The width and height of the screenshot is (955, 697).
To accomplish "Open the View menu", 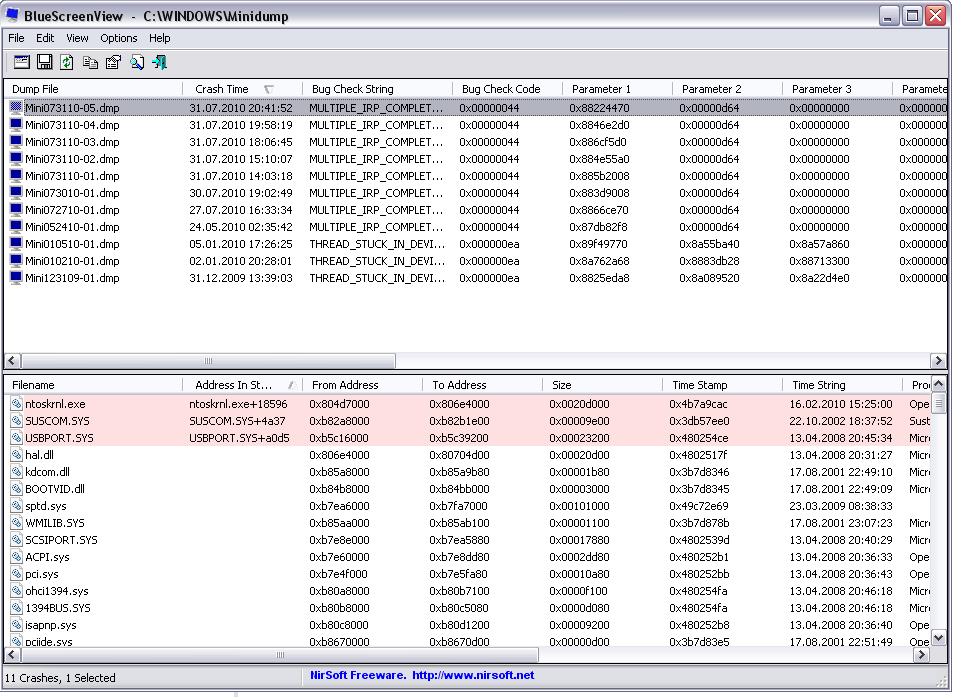I will pyautogui.click(x=77, y=38).
